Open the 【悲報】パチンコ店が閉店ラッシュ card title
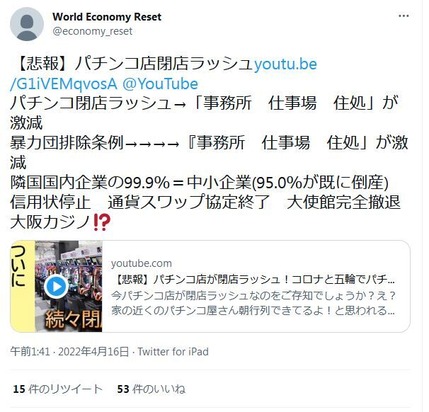The image size is (429, 412). click(x=253, y=280)
